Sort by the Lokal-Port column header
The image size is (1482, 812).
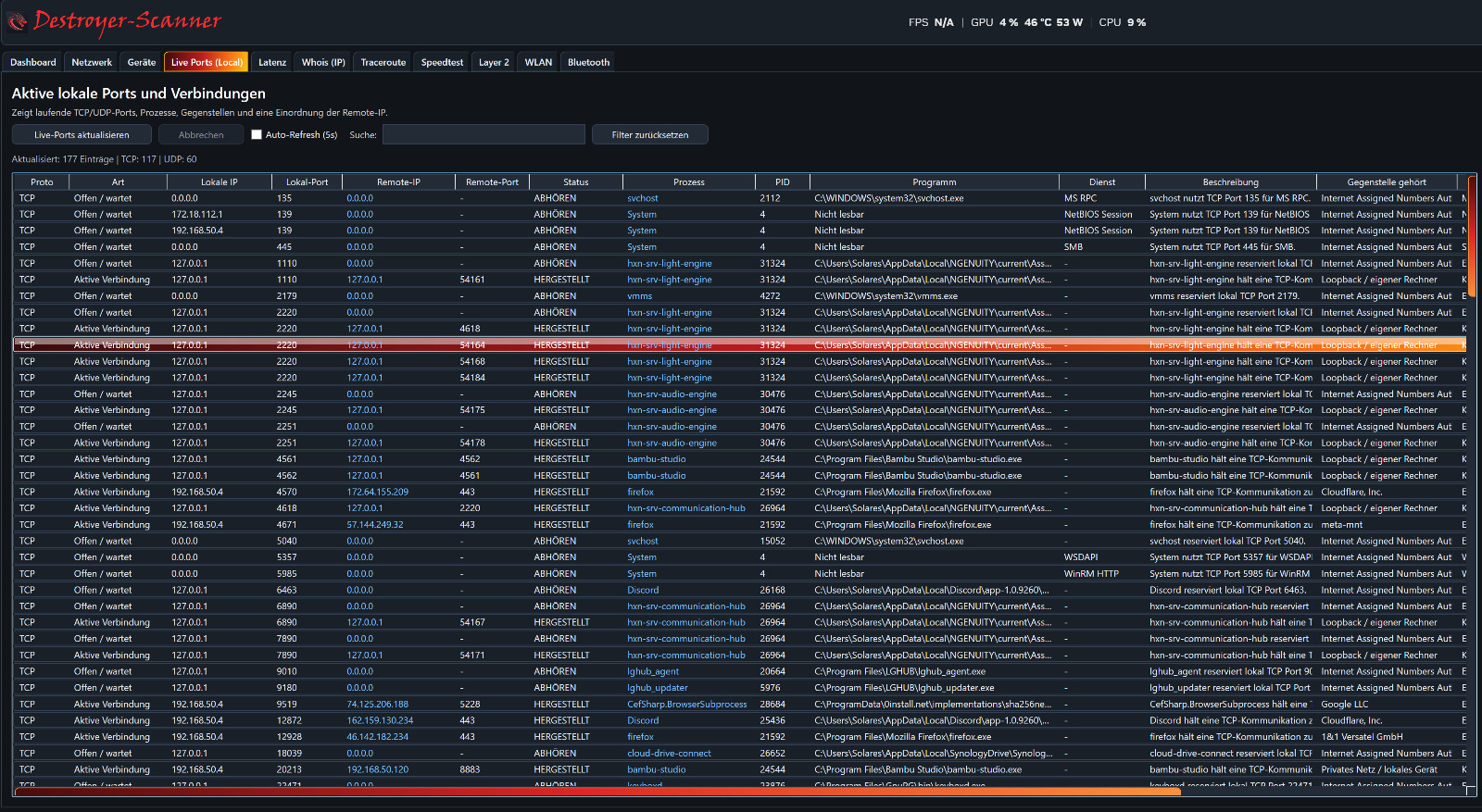pos(308,182)
